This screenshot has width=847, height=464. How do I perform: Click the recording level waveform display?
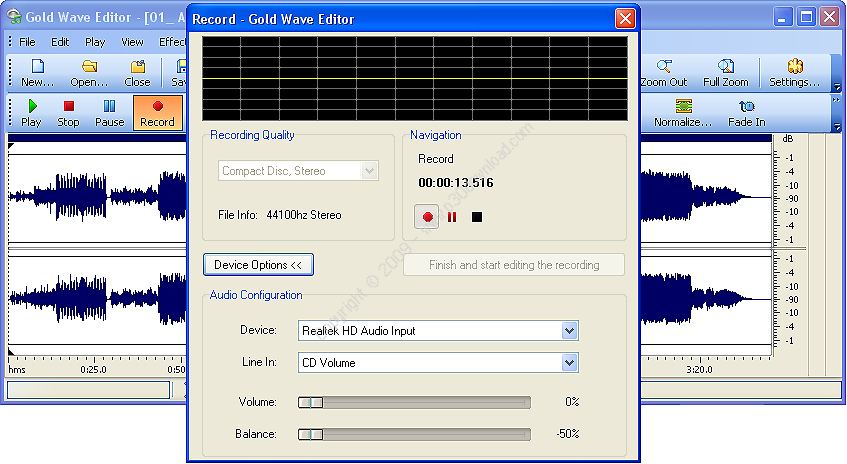click(415, 78)
